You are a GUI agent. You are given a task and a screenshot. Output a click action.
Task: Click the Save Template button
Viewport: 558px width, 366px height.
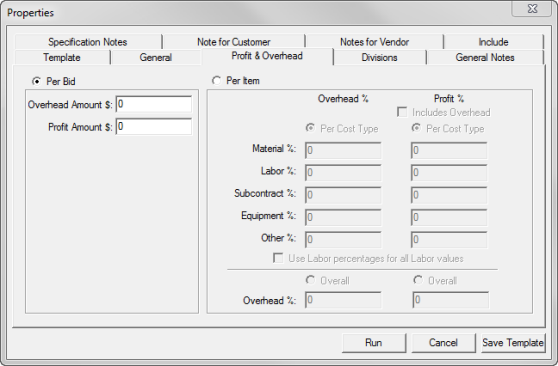(x=513, y=343)
